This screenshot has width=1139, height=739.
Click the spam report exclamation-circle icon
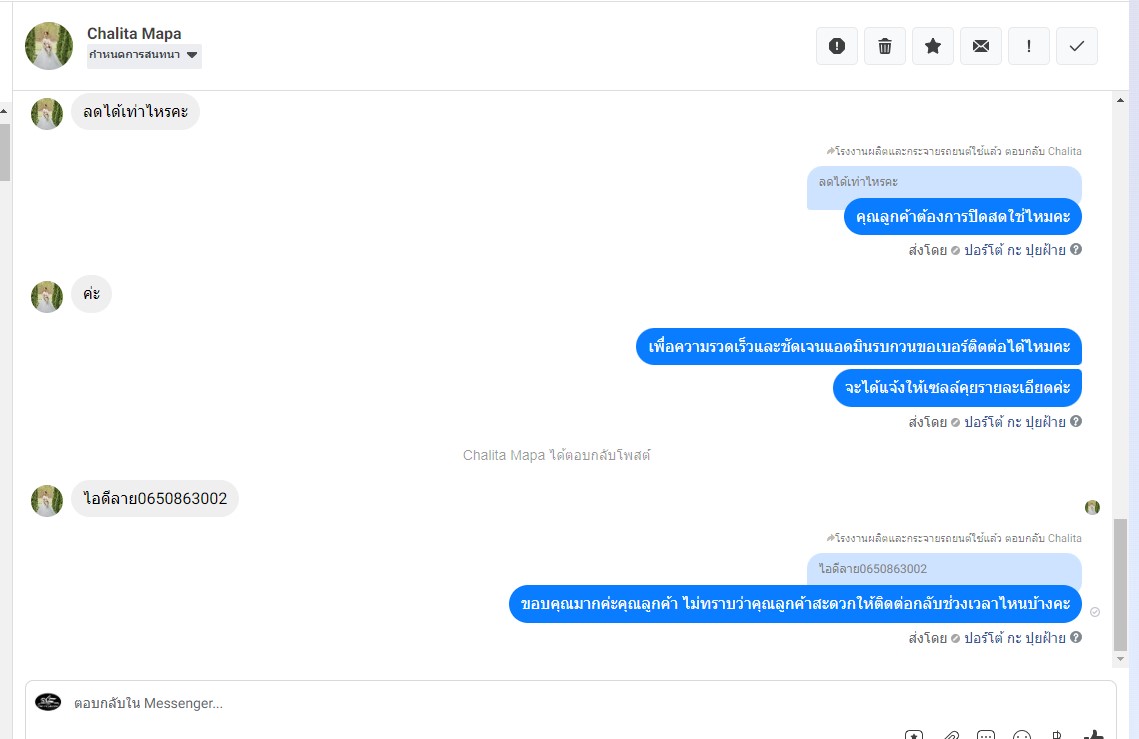pyautogui.click(x=837, y=46)
